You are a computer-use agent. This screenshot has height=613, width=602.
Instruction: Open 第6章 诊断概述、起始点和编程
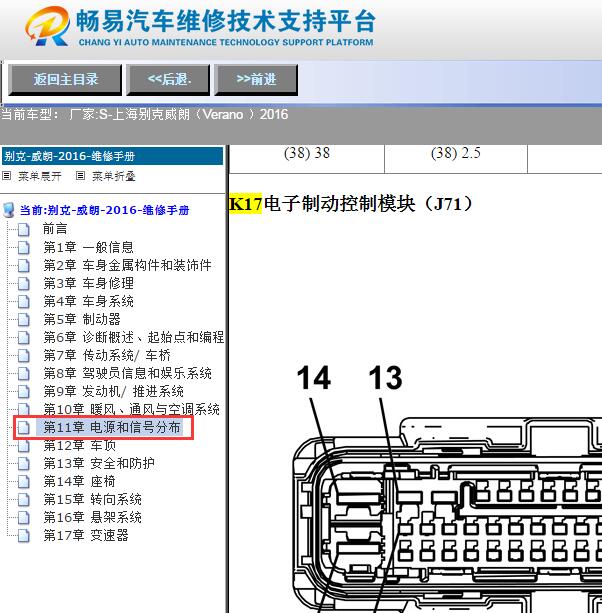click(133, 337)
